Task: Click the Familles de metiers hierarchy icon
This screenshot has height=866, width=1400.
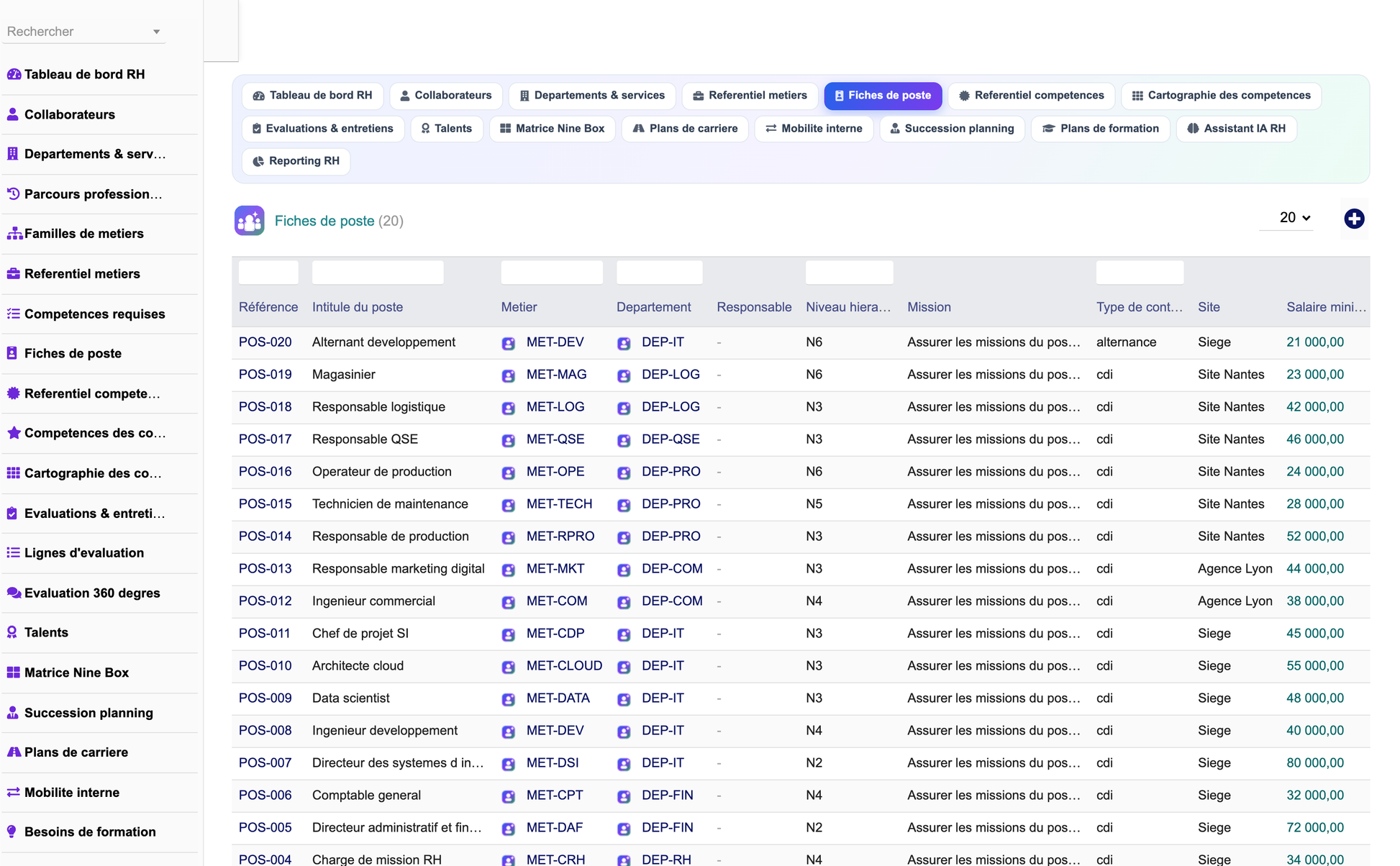Action: pos(14,234)
